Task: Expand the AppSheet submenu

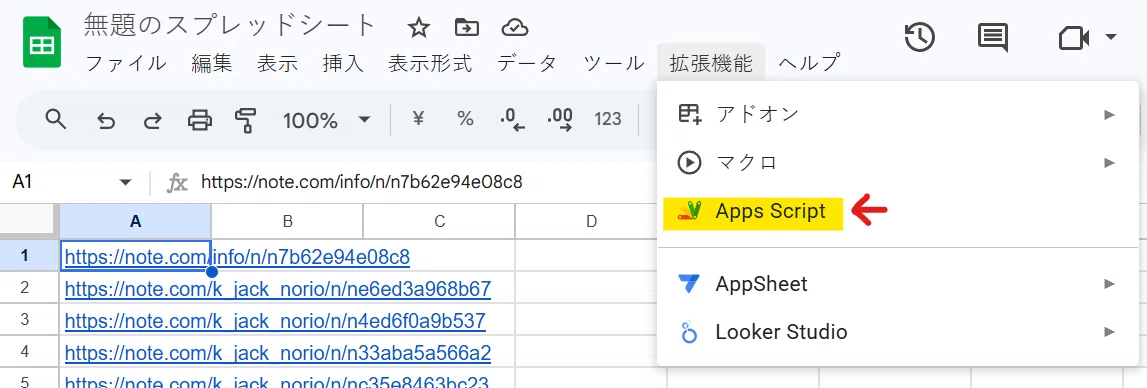Action: 898,283
